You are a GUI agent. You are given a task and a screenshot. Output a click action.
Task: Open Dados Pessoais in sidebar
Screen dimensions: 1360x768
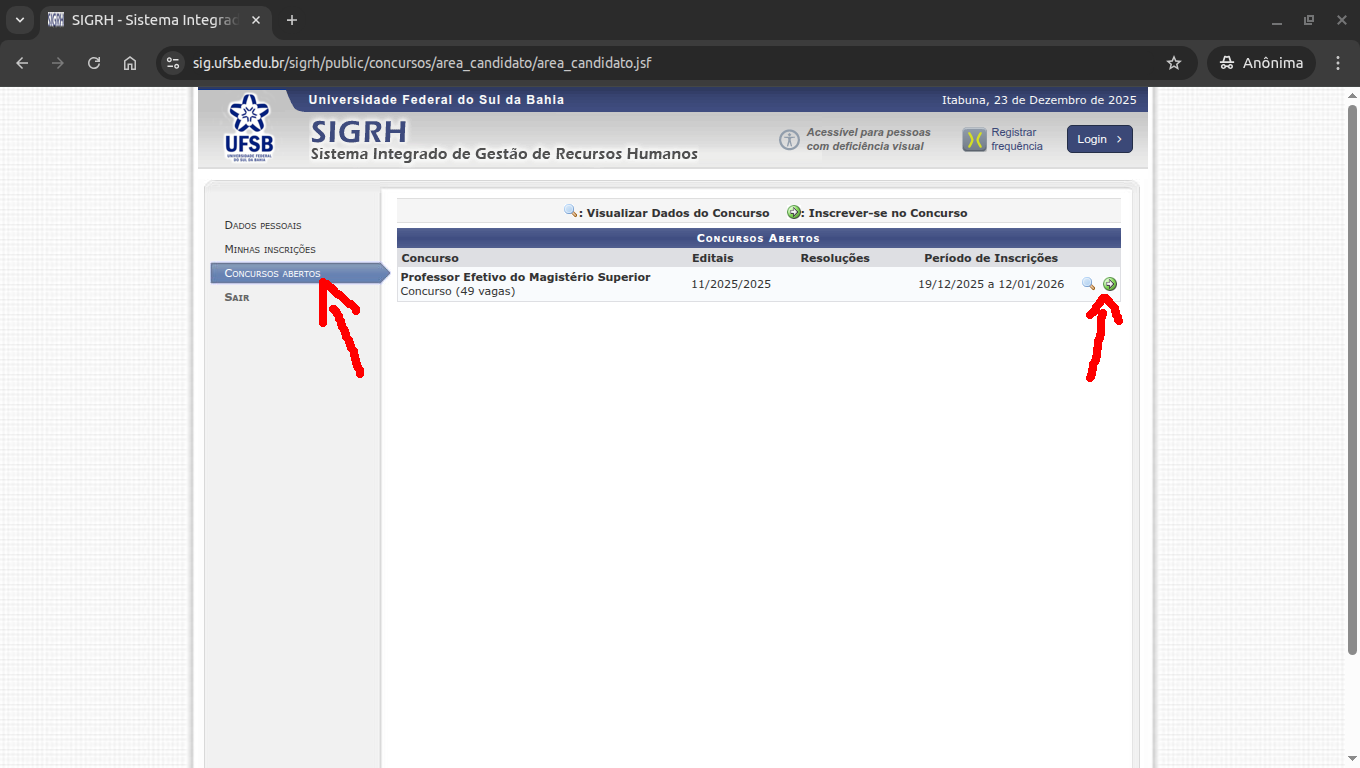click(x=263, y=225)
